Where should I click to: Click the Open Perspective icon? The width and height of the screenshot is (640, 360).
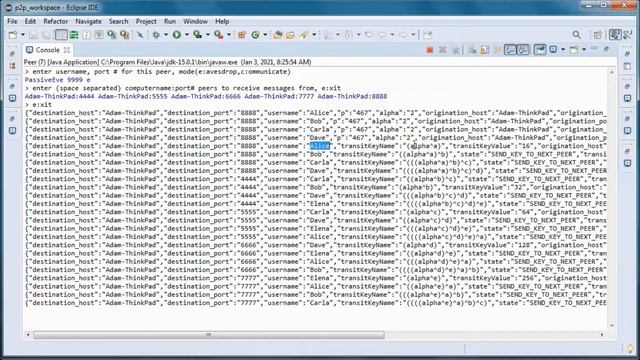598,35
